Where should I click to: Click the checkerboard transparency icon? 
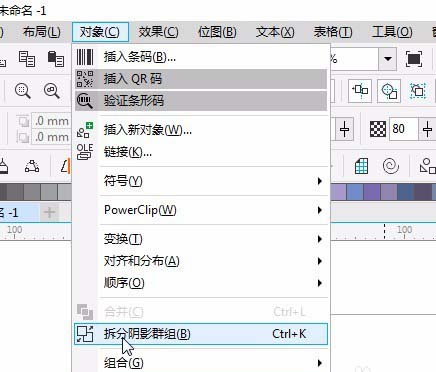378,129
